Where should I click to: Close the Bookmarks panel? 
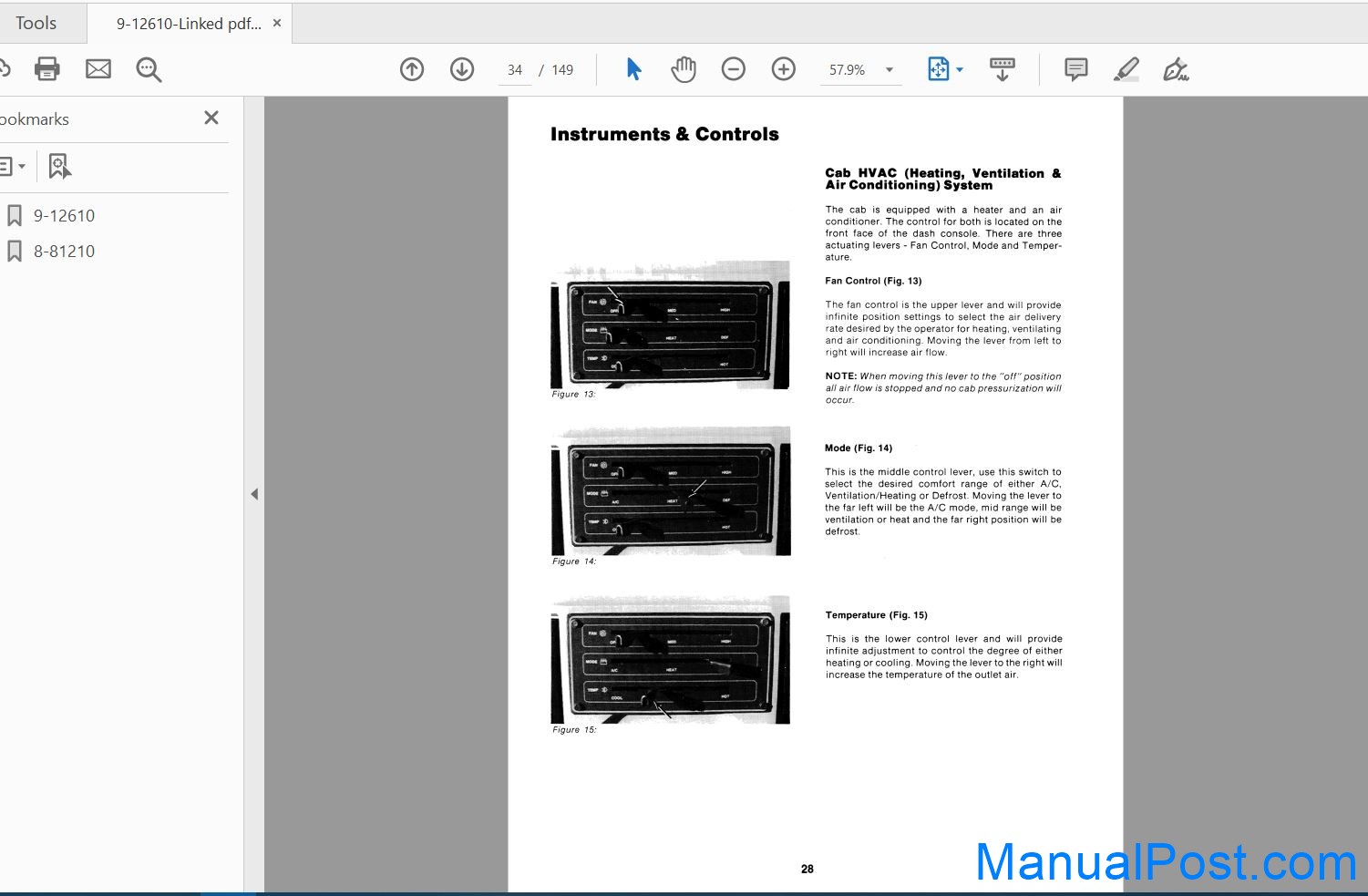pos(211,118)
